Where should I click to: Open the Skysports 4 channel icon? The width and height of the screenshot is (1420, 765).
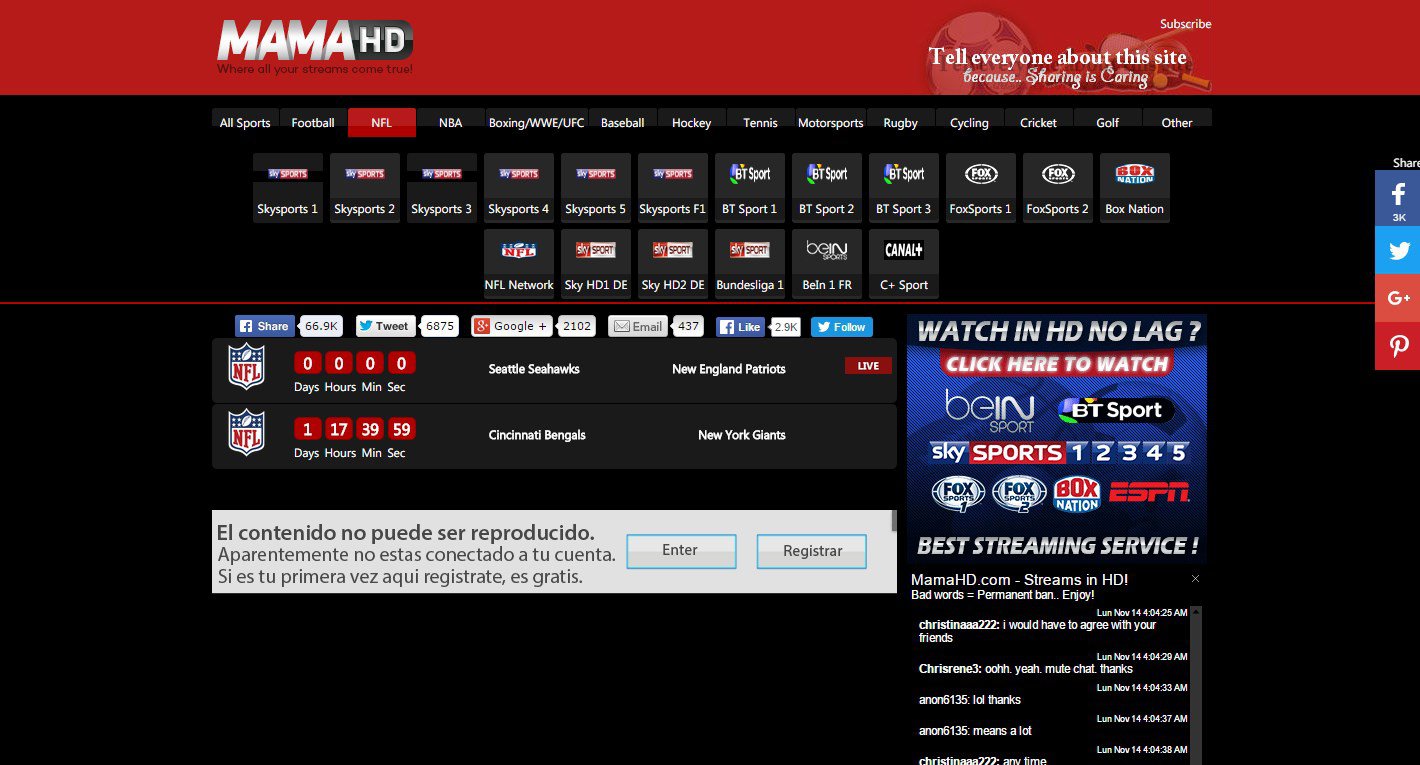click(x=519, y=187)
